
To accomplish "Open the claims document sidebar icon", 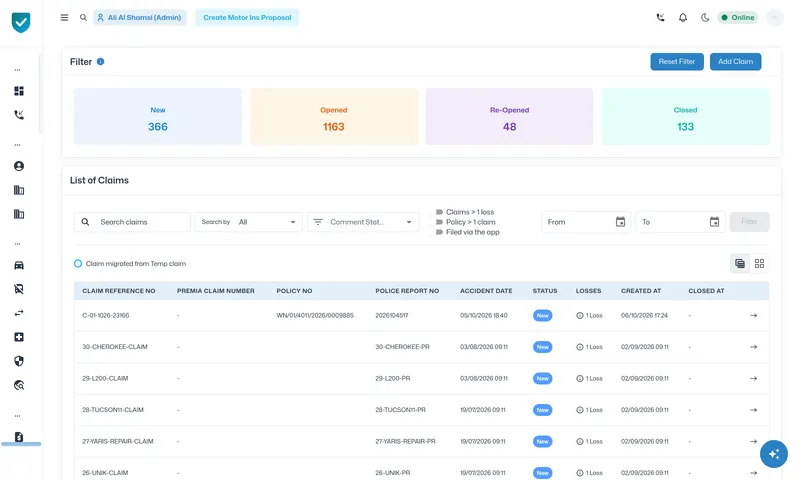I will pos(19,437).
